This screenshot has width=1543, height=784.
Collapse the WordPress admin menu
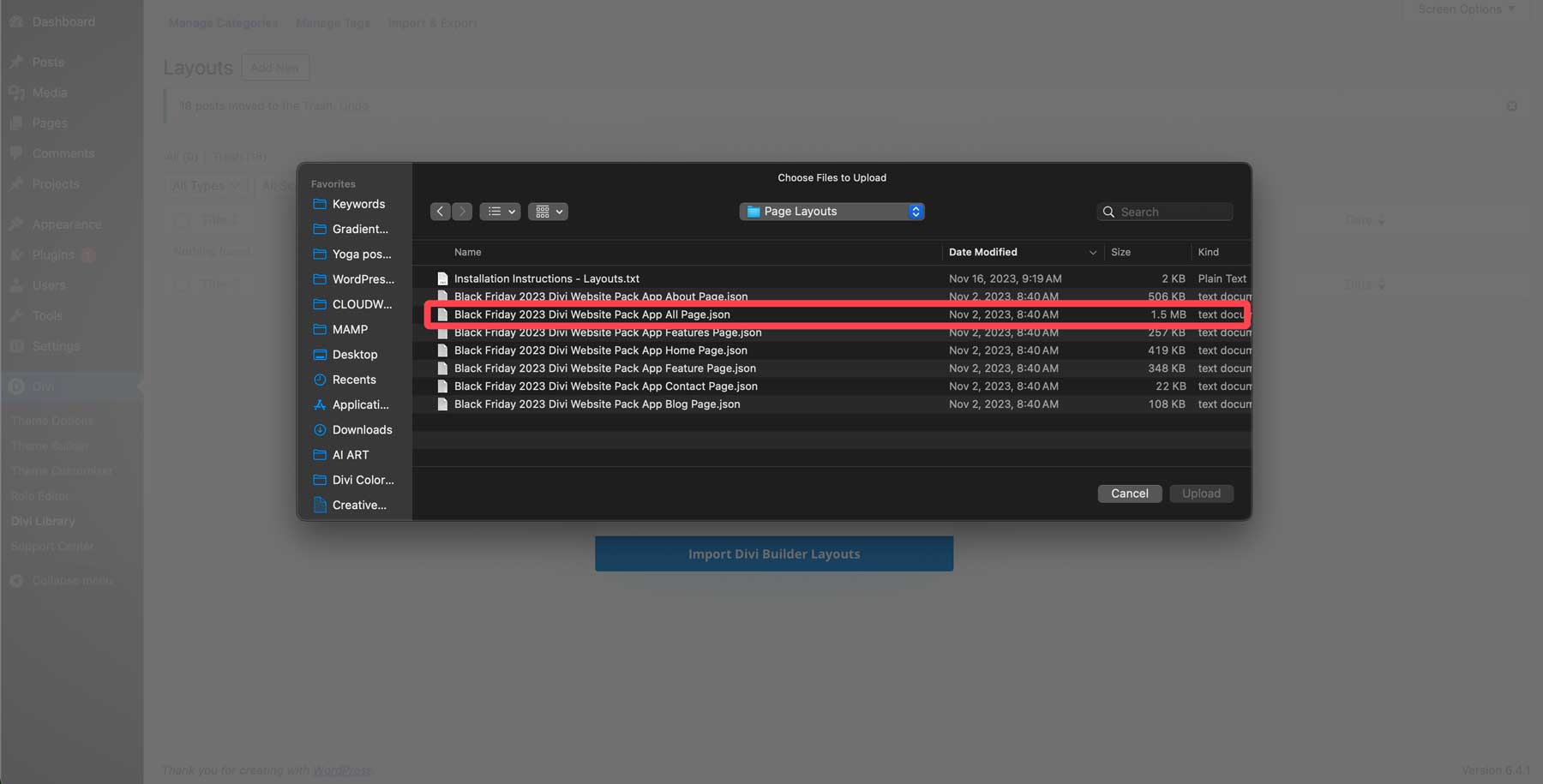[x=62, y=581]
